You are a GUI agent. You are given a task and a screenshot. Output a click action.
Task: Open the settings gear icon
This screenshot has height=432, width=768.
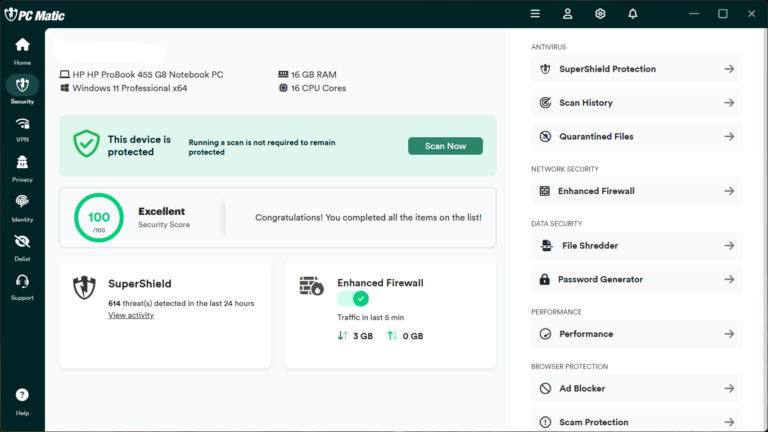pos(600,14)
